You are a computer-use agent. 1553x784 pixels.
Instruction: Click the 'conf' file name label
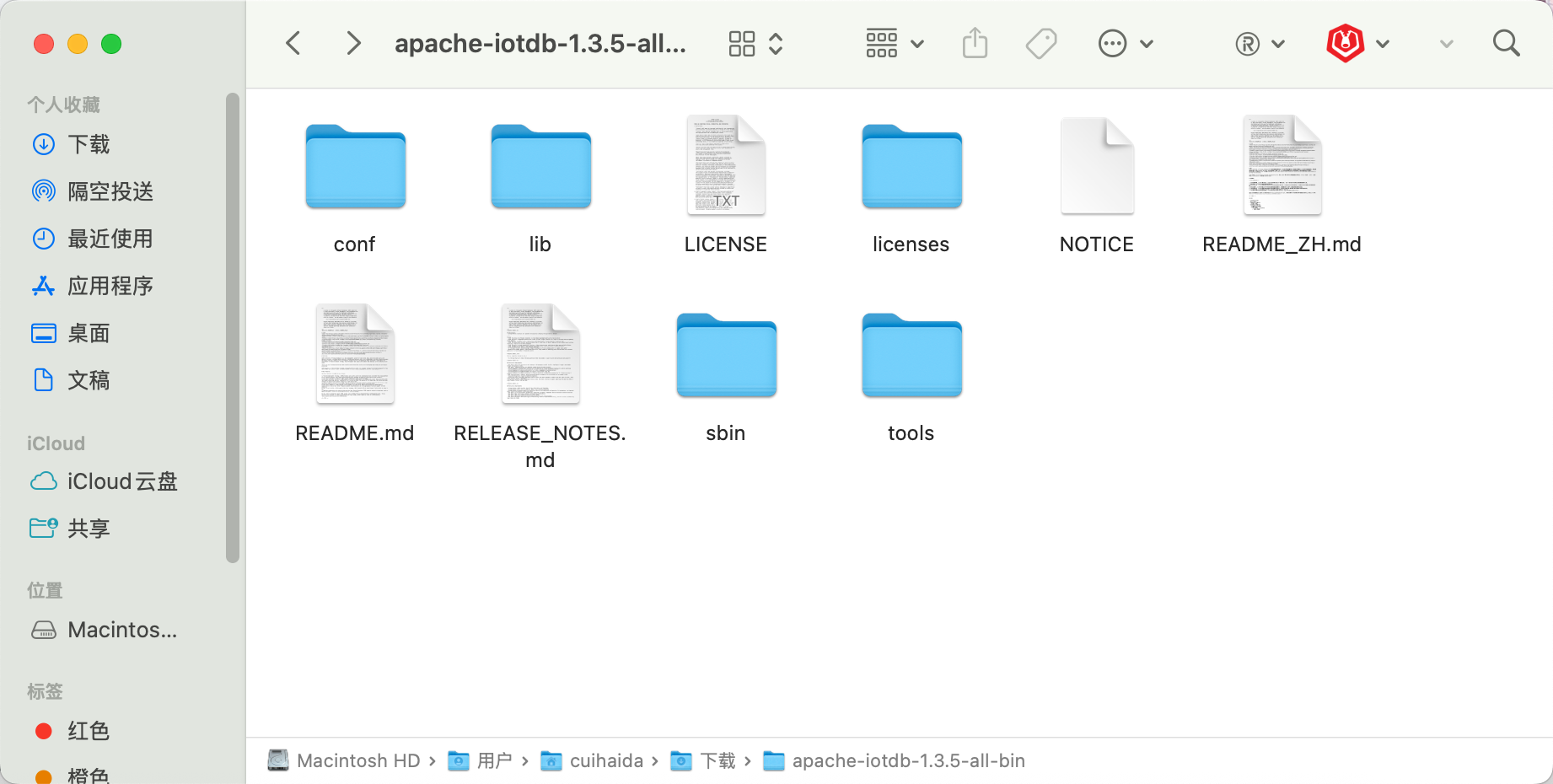pyautogui.click(x=354, y=244)
